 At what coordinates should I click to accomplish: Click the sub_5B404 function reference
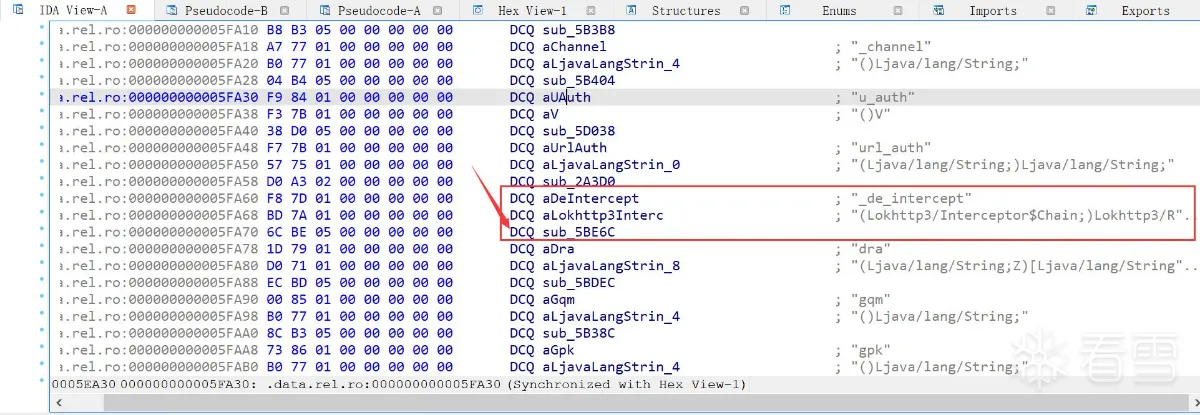click(x=578, y=80)
